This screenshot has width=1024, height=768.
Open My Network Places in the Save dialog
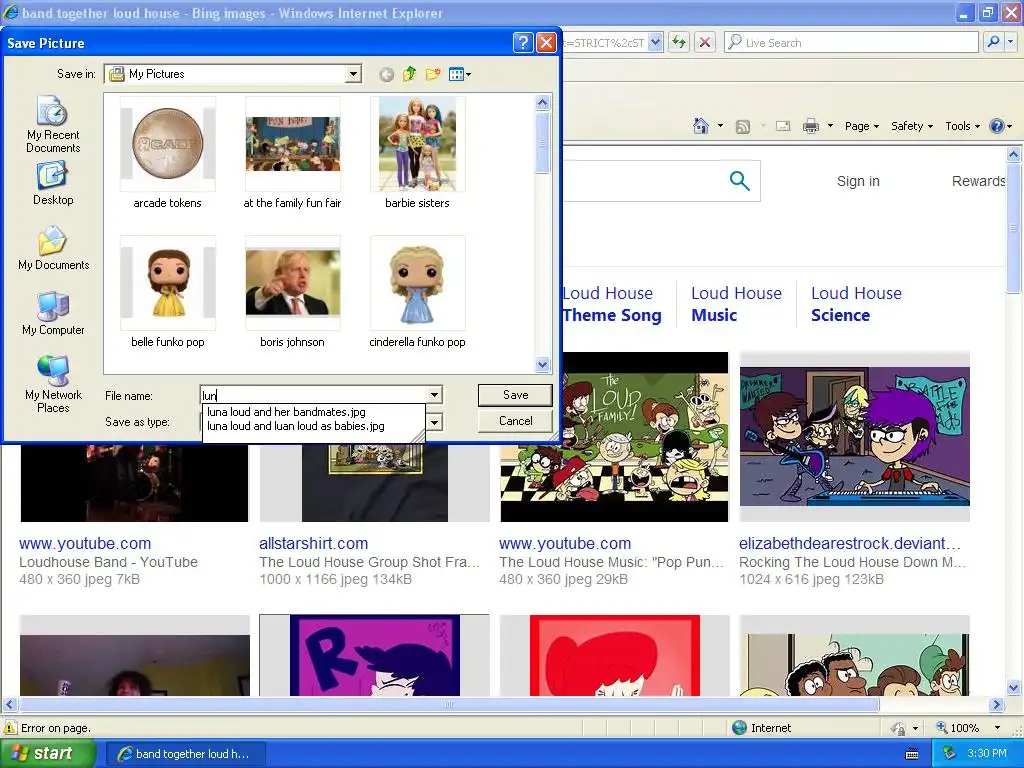pyautogui.click(x=53, y=384)
